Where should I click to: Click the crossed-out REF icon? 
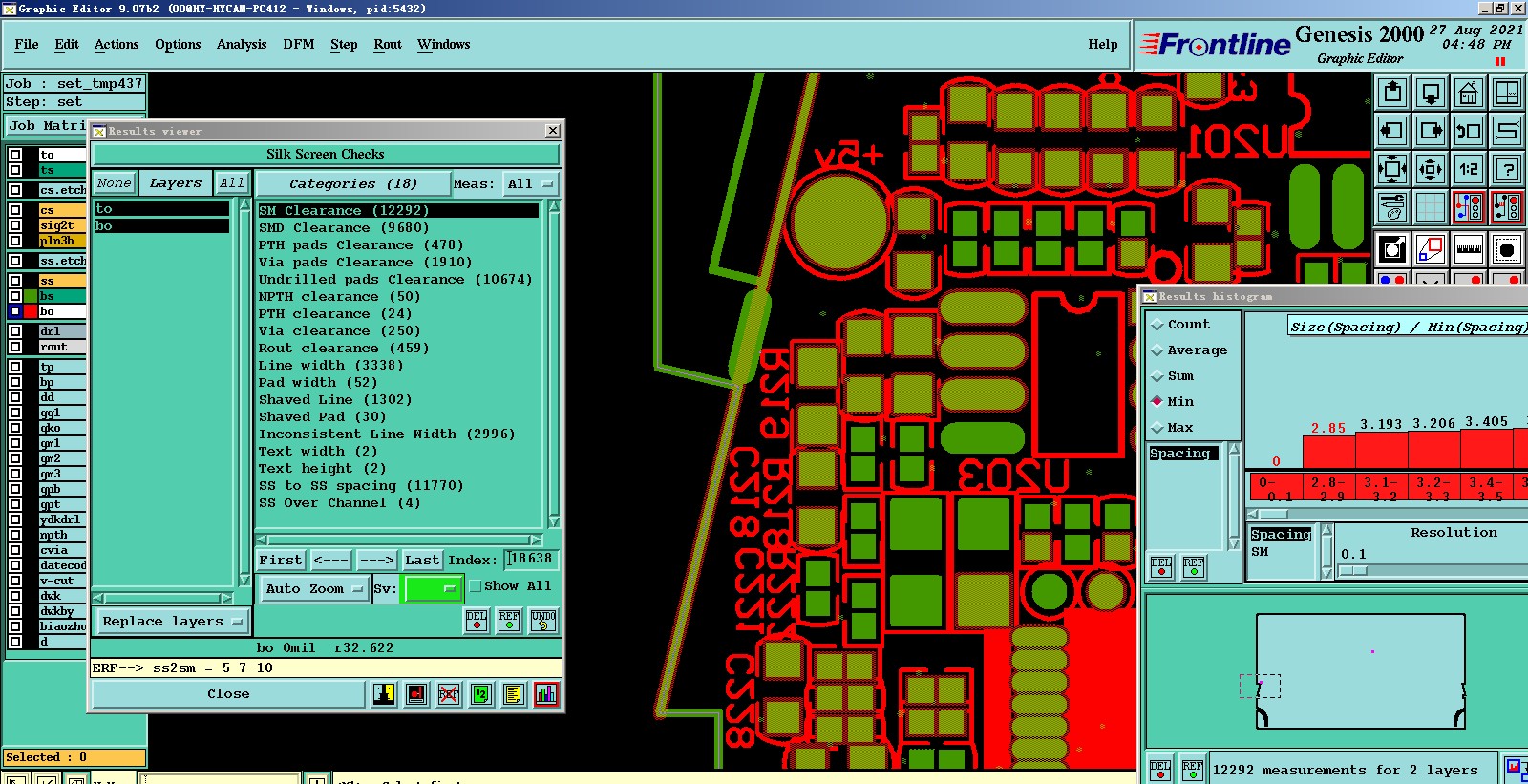point(449,694)
